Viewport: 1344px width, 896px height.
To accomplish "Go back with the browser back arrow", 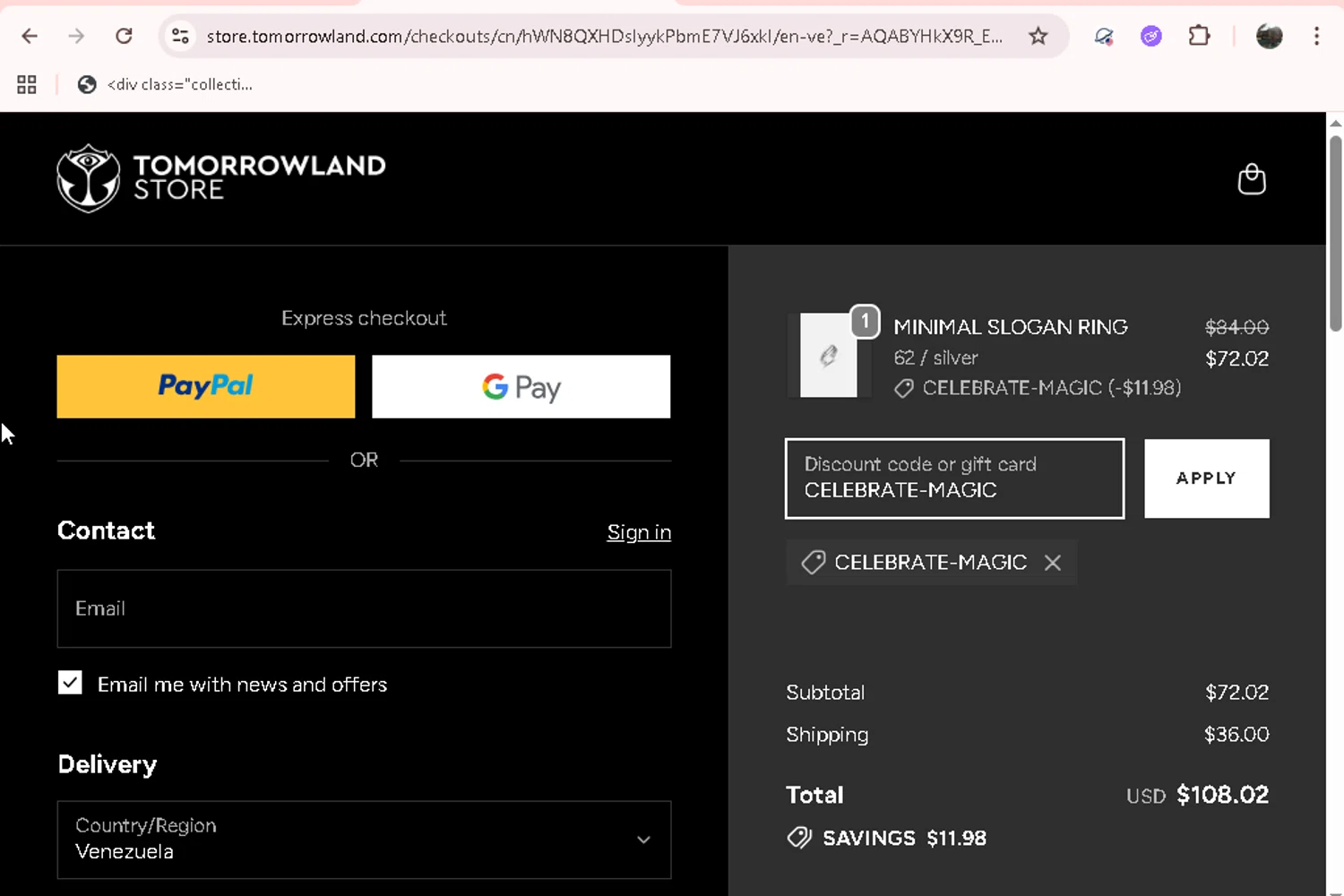I will click(30, 36).
